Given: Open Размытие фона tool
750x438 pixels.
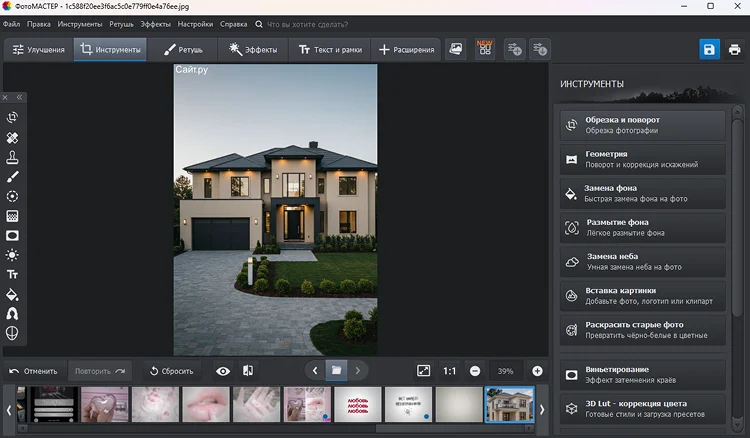Looking at the screenshot, I should pyautogui.click(x=642, y=228).
